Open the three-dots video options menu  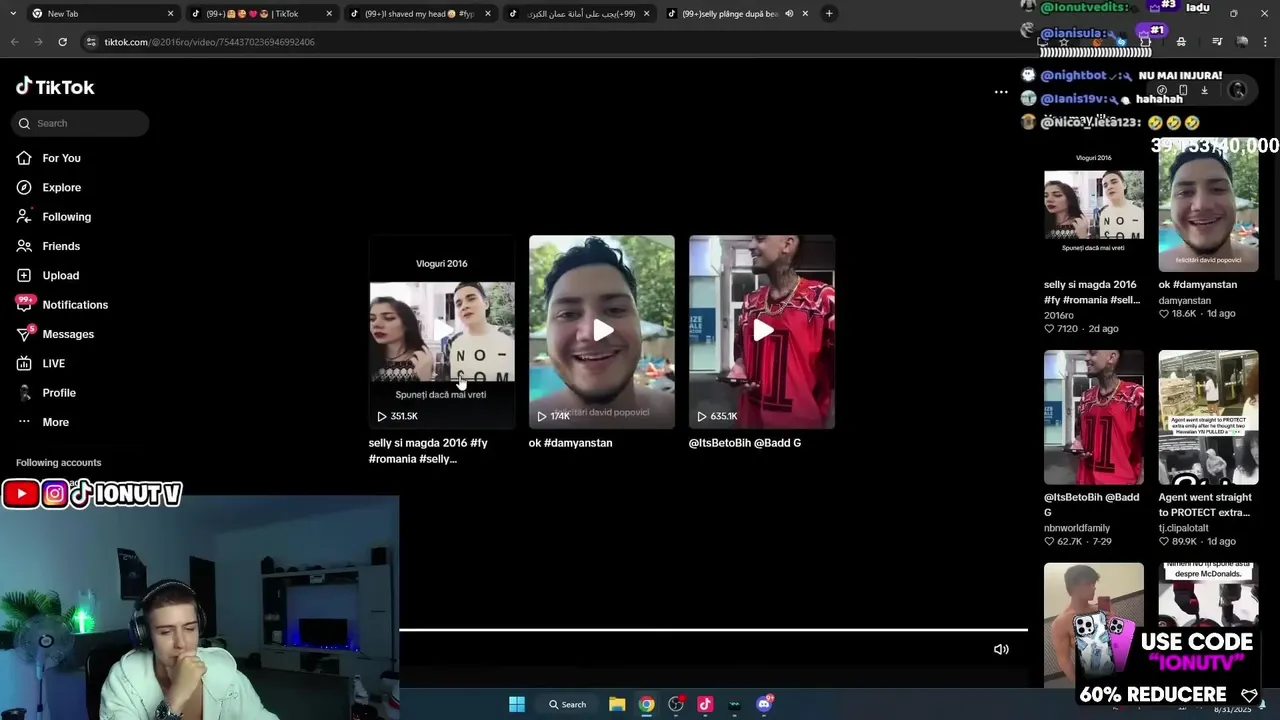1001,92
